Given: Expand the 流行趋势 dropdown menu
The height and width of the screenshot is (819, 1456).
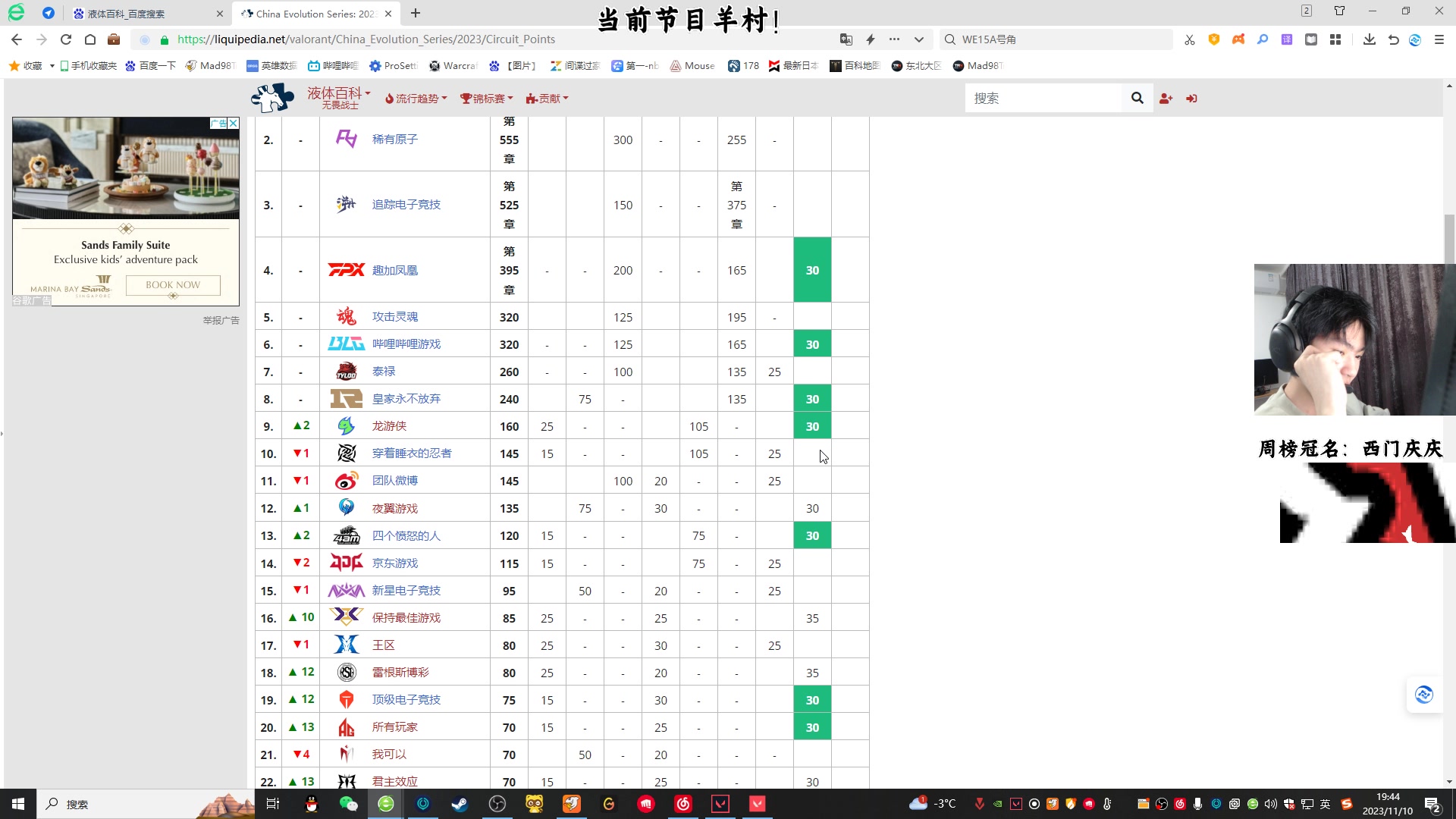Looking at the screenshot, I should (416, 99).
